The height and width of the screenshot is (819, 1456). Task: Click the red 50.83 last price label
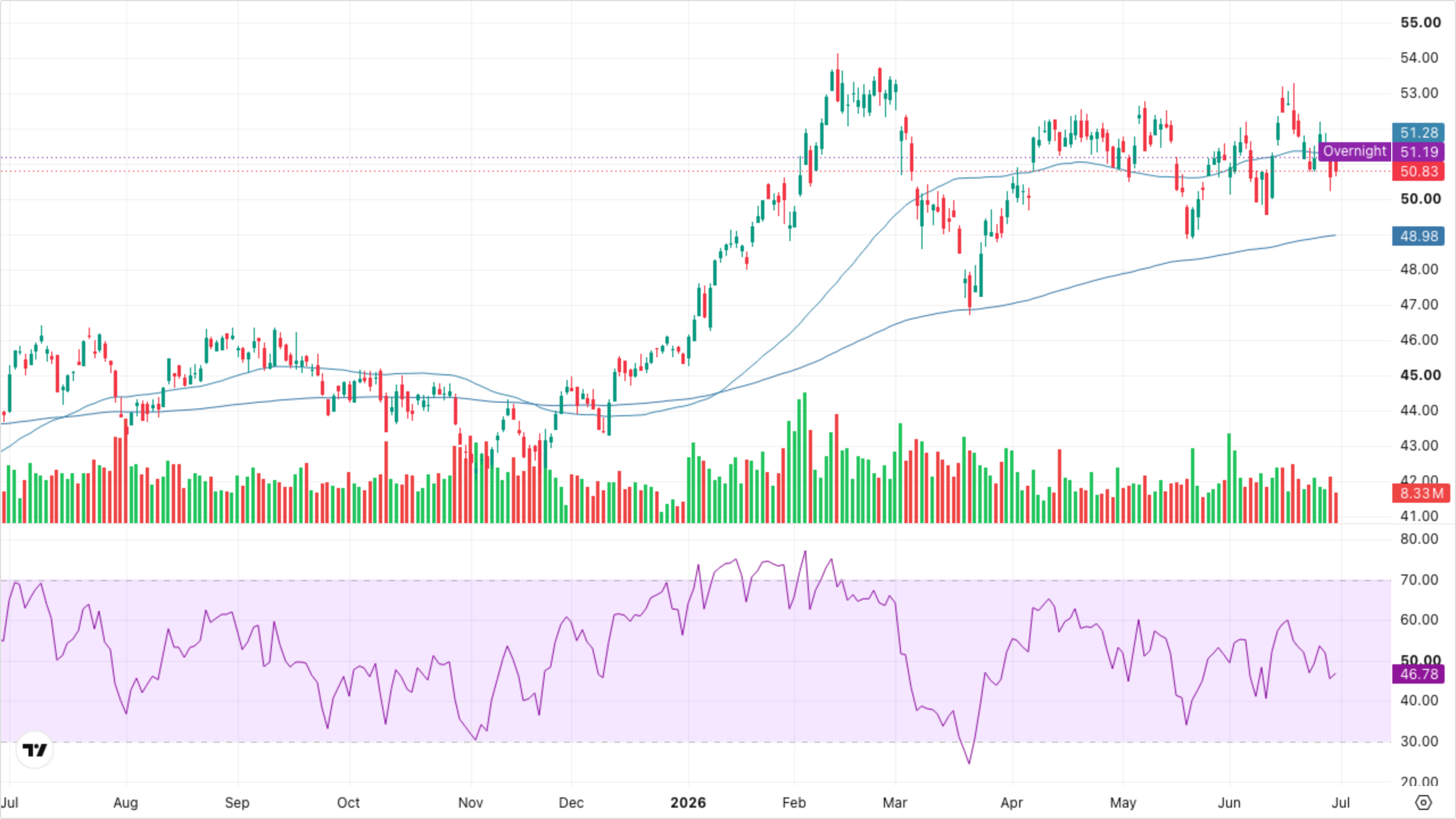pyautogui.click(x=1418, y=171)
